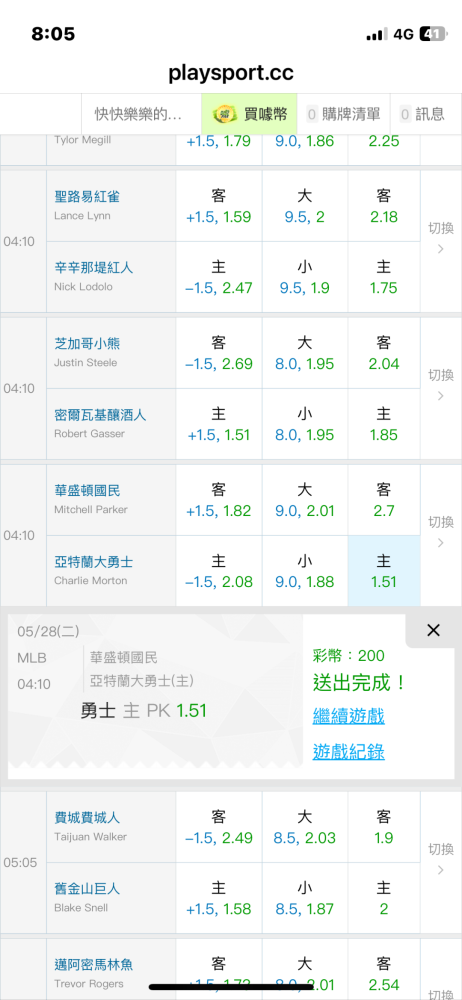
Task: Select 客 2.7 moneyline for 華盛頓國民
Action: [x=384, y=500]
